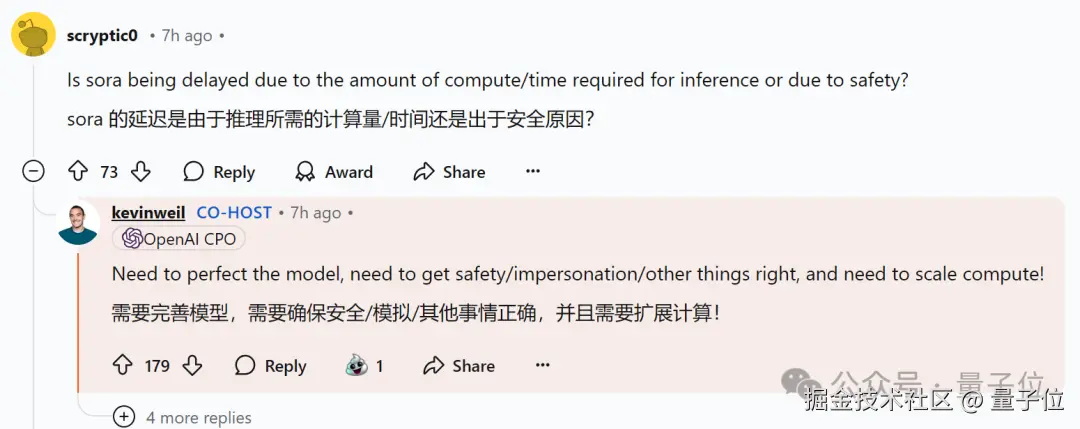Give an Award to scryptic0's comment

coord(334,172)
